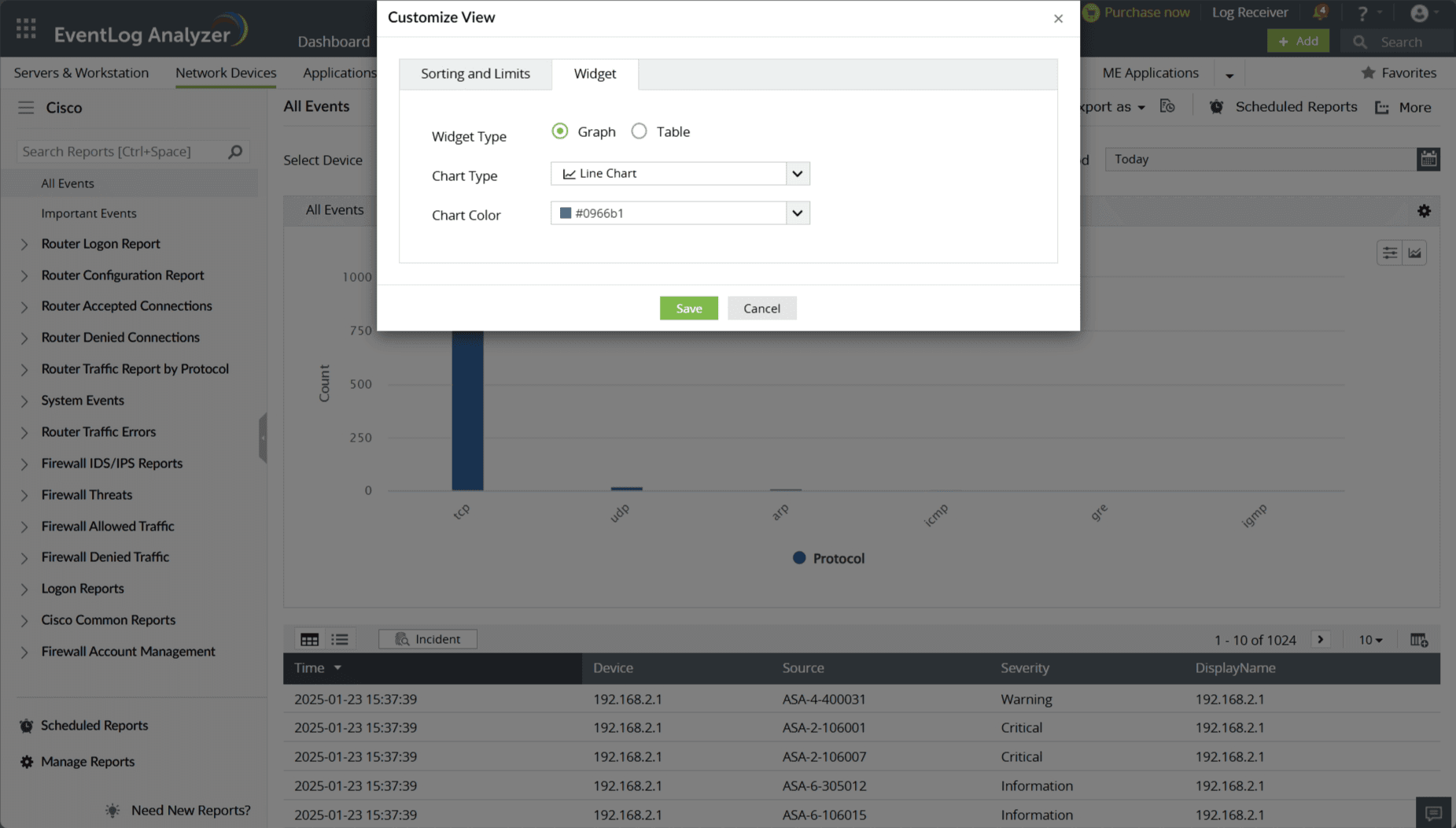The height and width of the screenshot is (828, 1456).
Task: Open the notifications bell icon
Action: point(1320,13)
